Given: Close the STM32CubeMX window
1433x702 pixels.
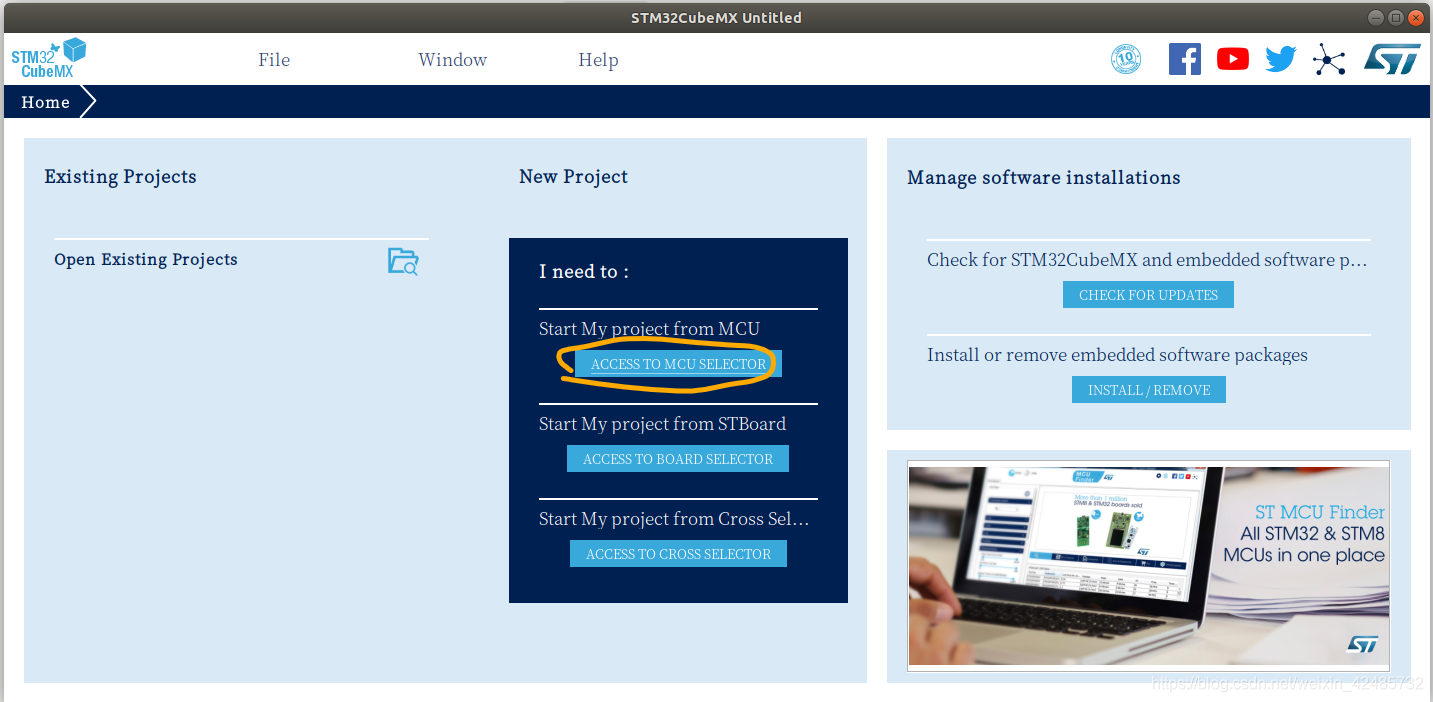Looking at the screenshot, I should pyautogui.click(x=1416, y=18).
